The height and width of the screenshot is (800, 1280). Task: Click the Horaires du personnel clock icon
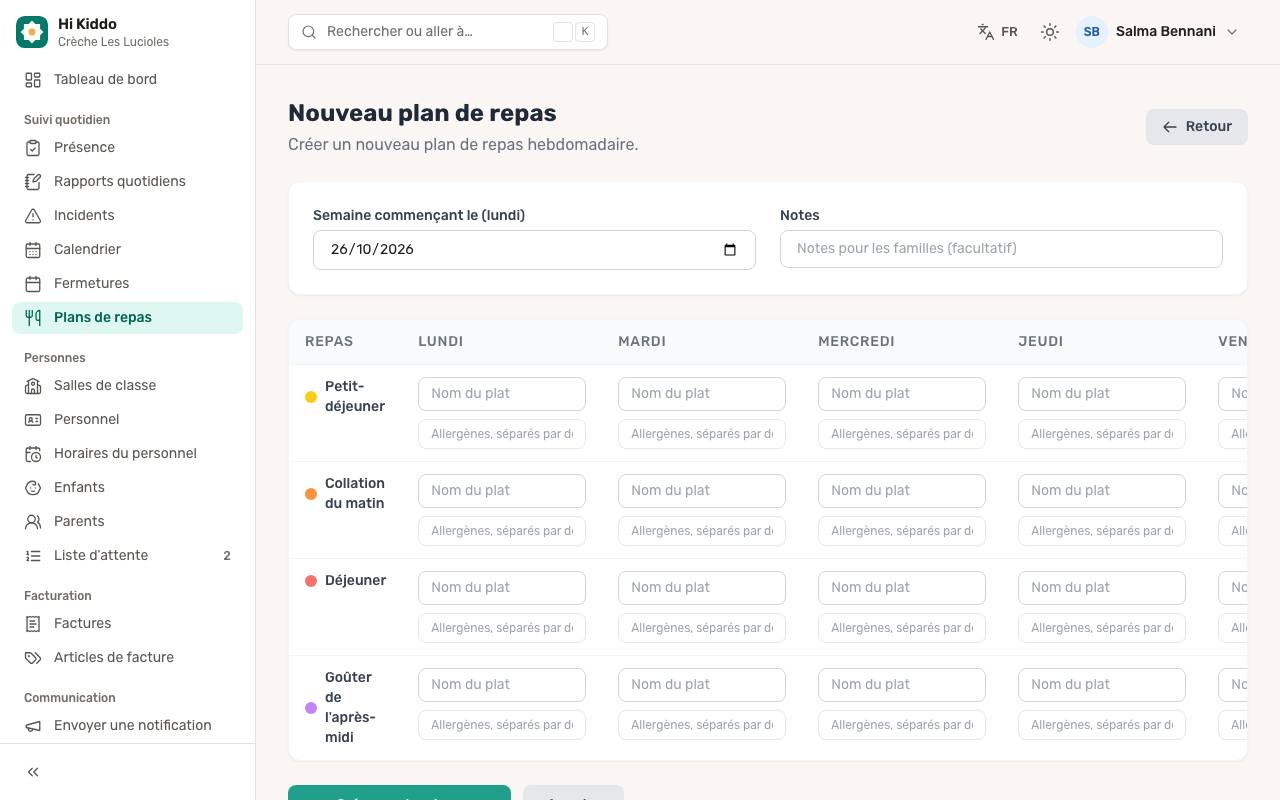(x=33, y=454)
